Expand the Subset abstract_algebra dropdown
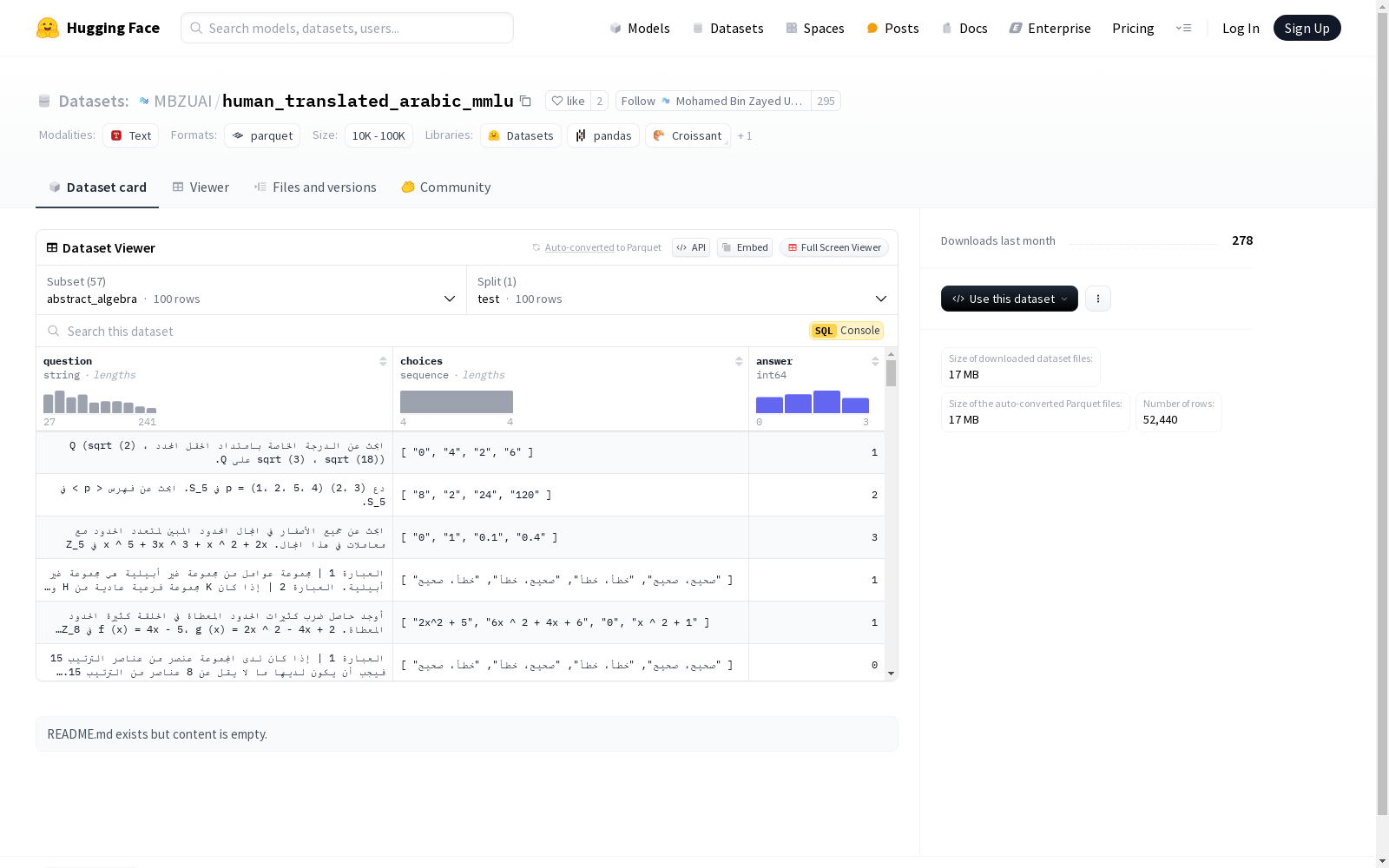The image size is (1389, 868). pos(252,290)
